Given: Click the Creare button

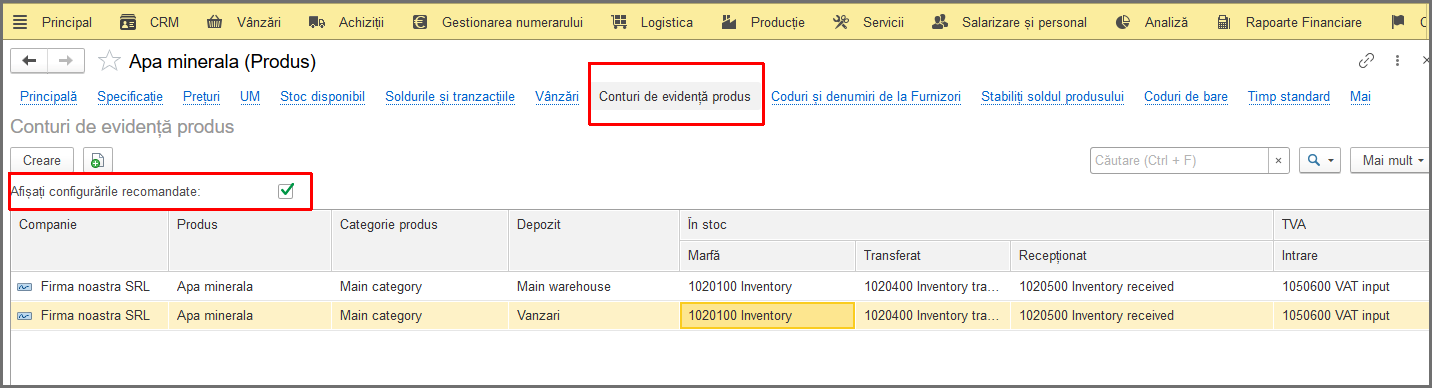Looking at the screenshot, I should click(x=42, y=160).
